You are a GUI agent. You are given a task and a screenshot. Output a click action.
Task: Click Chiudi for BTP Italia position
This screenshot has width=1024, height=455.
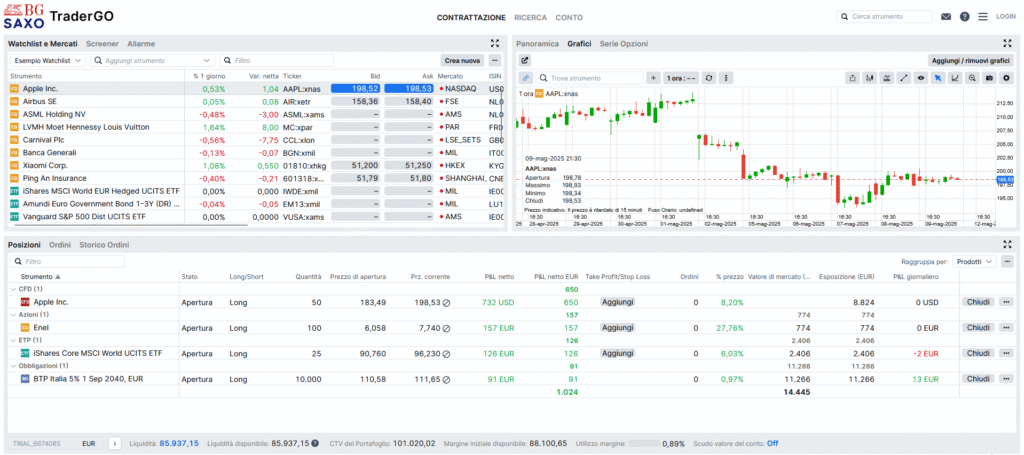click(x=978, y=379)
